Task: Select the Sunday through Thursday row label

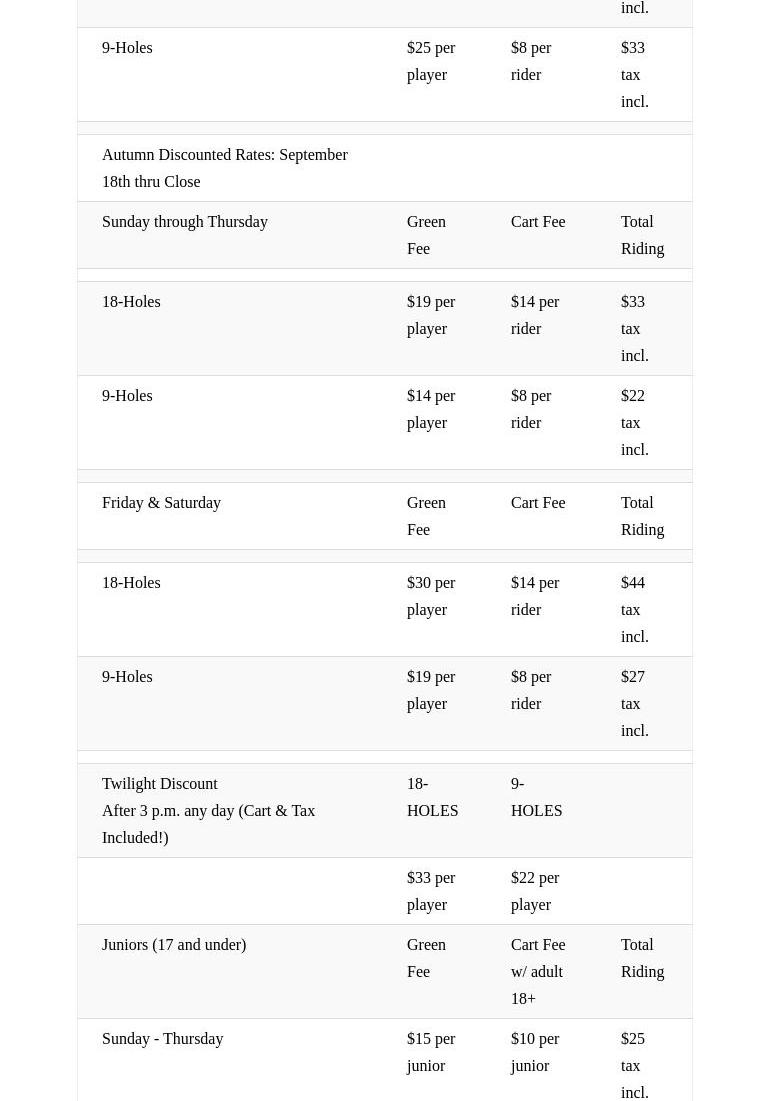Action: 185,222
